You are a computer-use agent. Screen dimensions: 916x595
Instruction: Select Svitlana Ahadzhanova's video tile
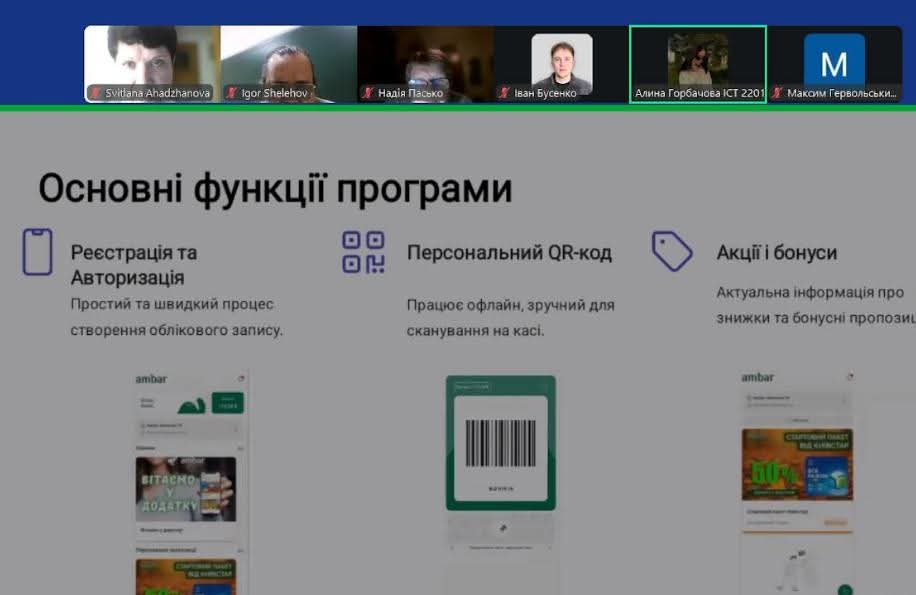(x=152, y=64)
